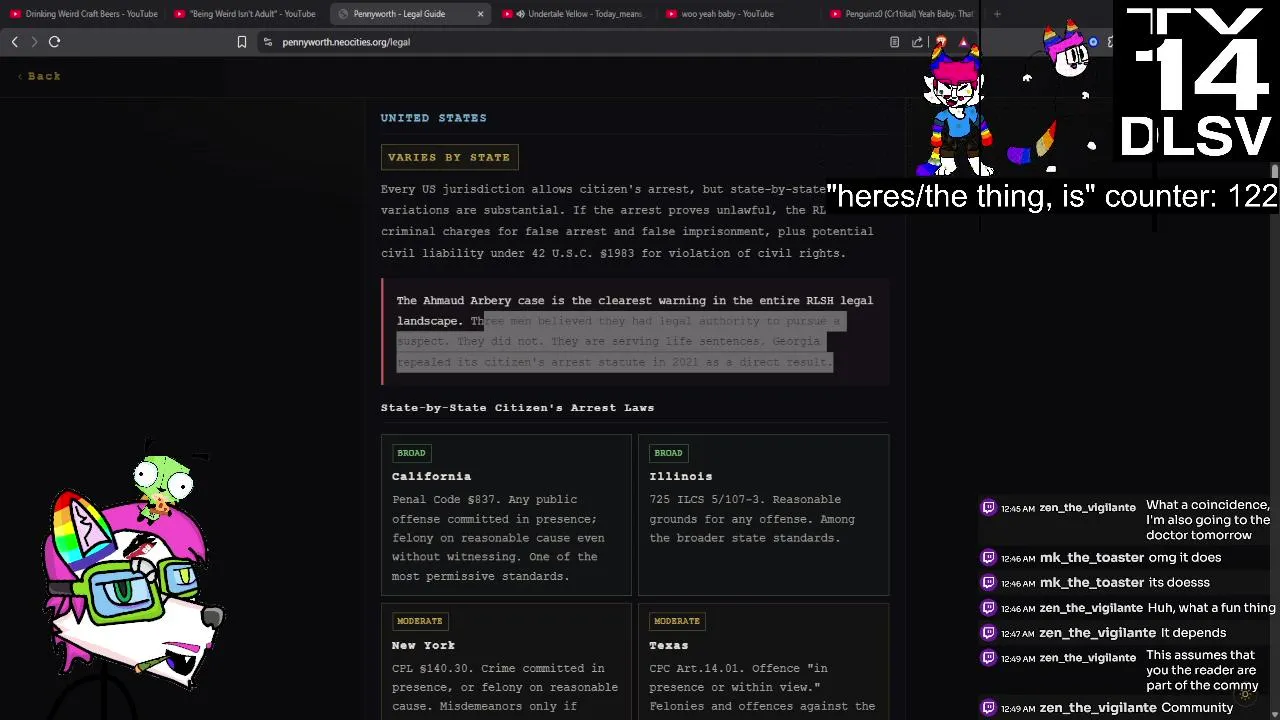This screenshot has width=1280, height=720.
Task: Reload the Pennyworth page
Action: (55, 42)
